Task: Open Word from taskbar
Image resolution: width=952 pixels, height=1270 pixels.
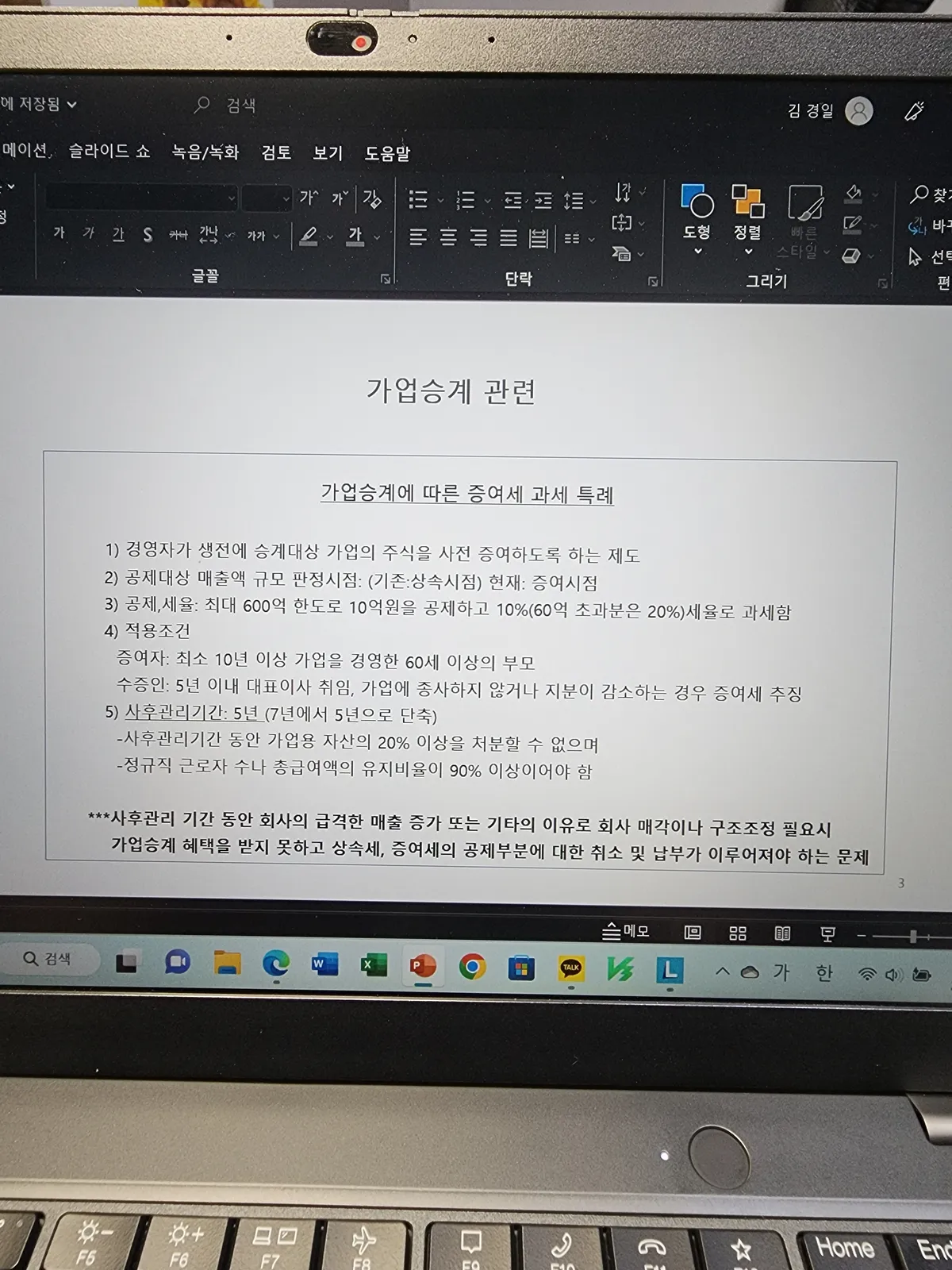Action: [324, 964]
